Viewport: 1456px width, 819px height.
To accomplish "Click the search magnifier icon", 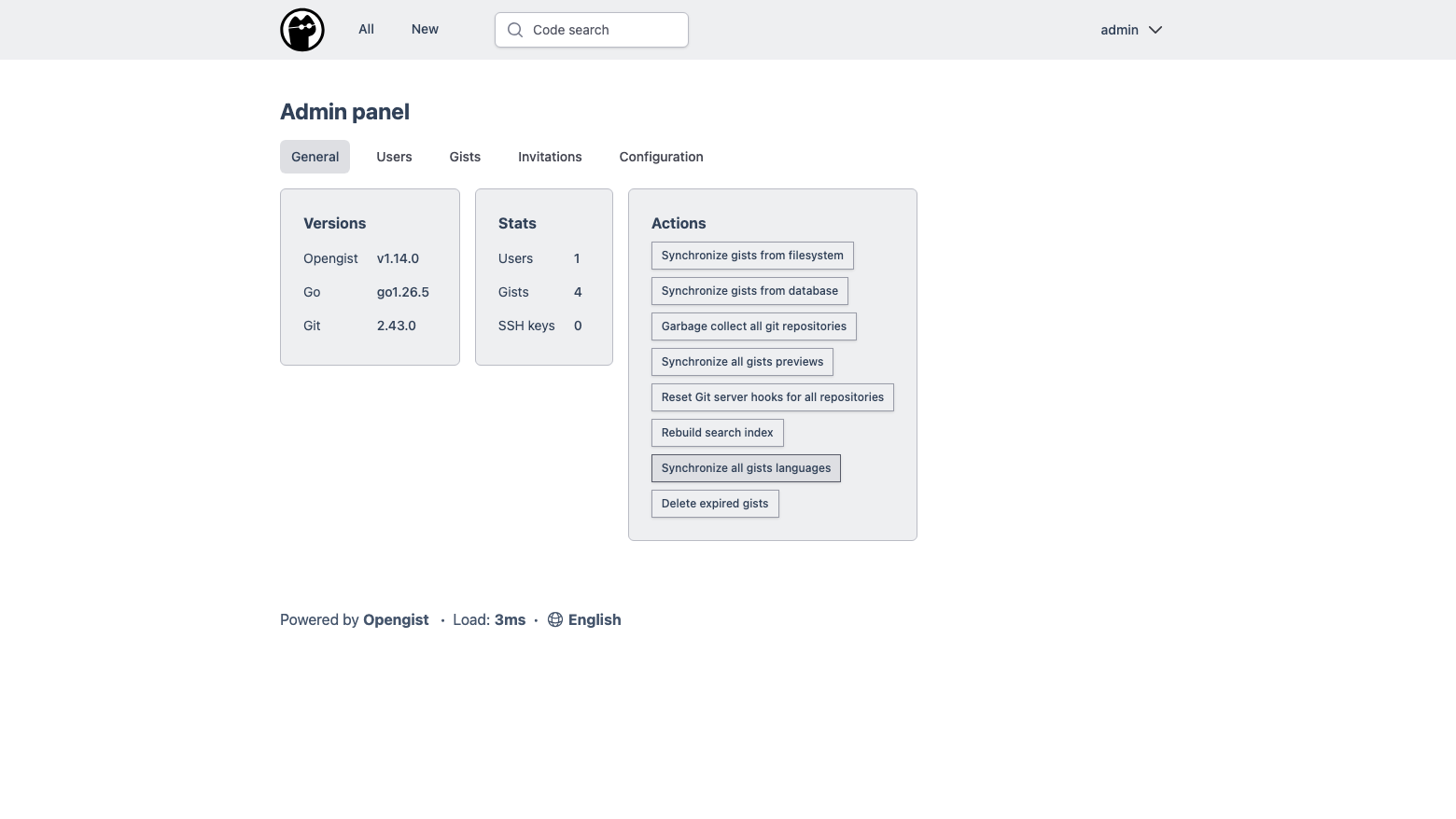I will pyautogui.click(x=515, y=30).
